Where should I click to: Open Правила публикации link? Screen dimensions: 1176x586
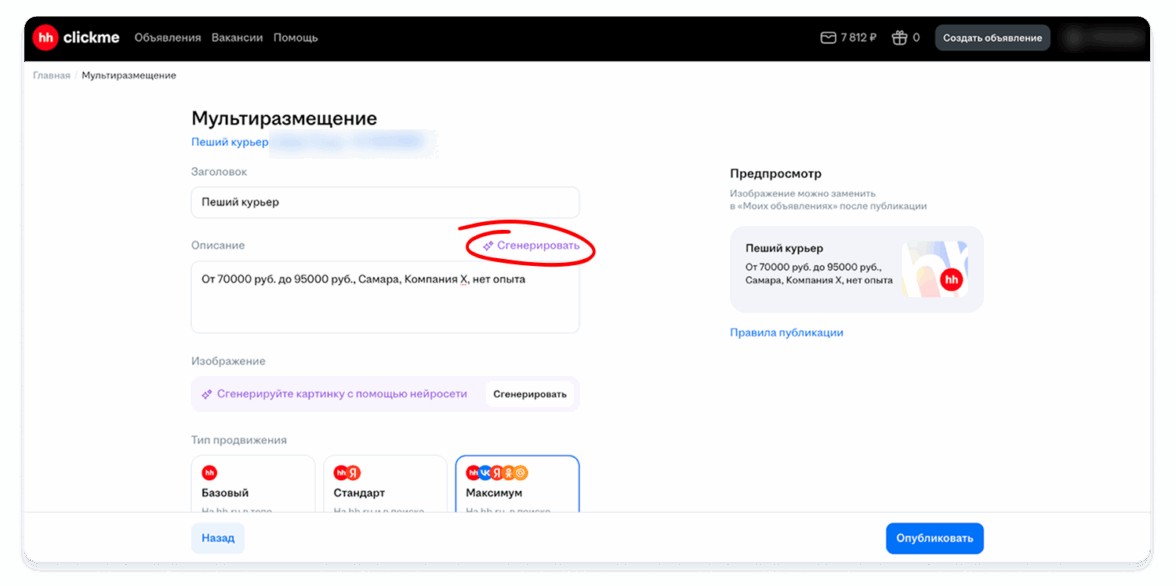click(x=787, y=332)
